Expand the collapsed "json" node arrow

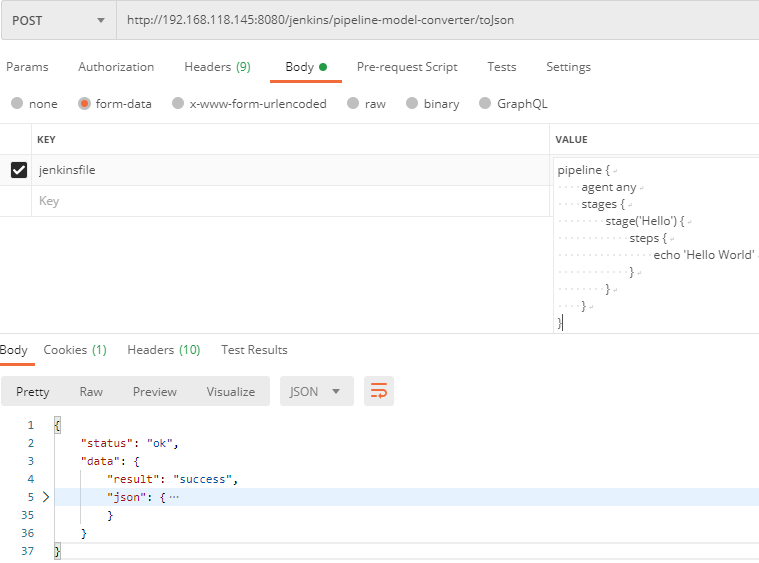[46, 497]
